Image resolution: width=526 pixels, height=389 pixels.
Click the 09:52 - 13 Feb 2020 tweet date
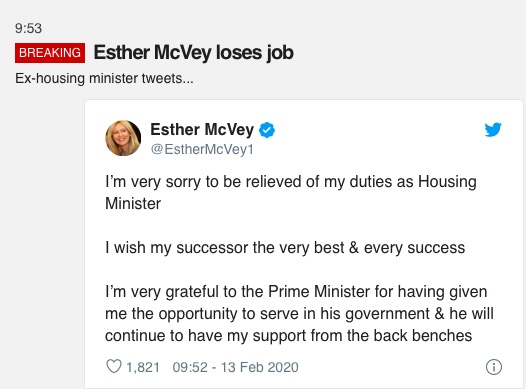pyautogui.click(x=235, y=367)
